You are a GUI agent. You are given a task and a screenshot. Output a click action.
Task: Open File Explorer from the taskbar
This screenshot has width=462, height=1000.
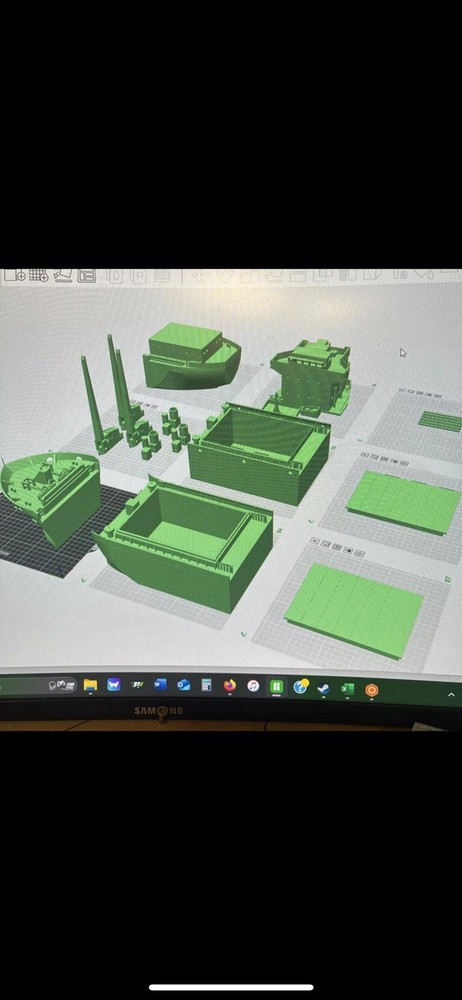(x=91, y=685)
